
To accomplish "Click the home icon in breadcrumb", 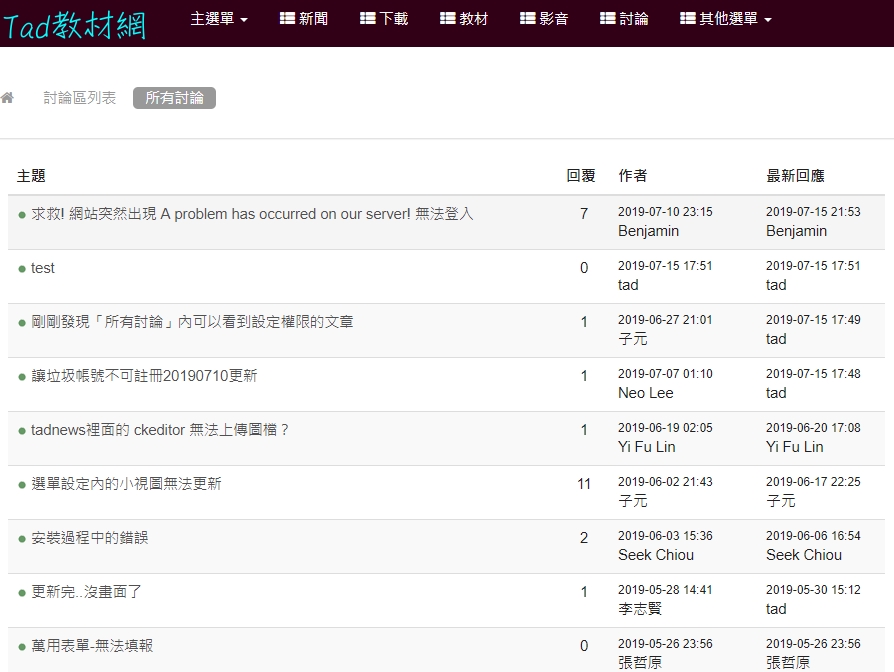I will 7,98.
